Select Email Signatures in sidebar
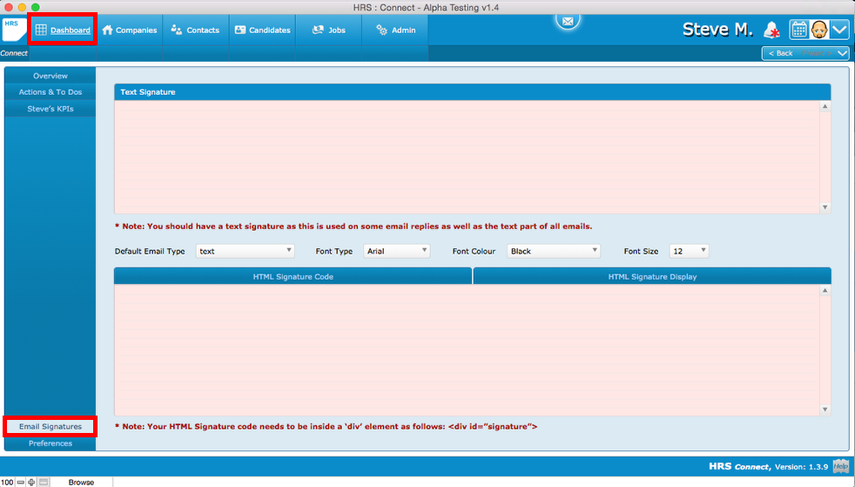Viewport: 855px width, 487px height. tap(50, 426)
